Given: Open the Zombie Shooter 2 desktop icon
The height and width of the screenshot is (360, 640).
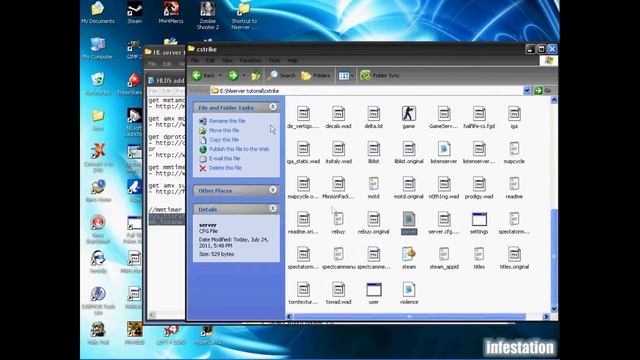Looking at the screenshot, I should click(207, 16).
